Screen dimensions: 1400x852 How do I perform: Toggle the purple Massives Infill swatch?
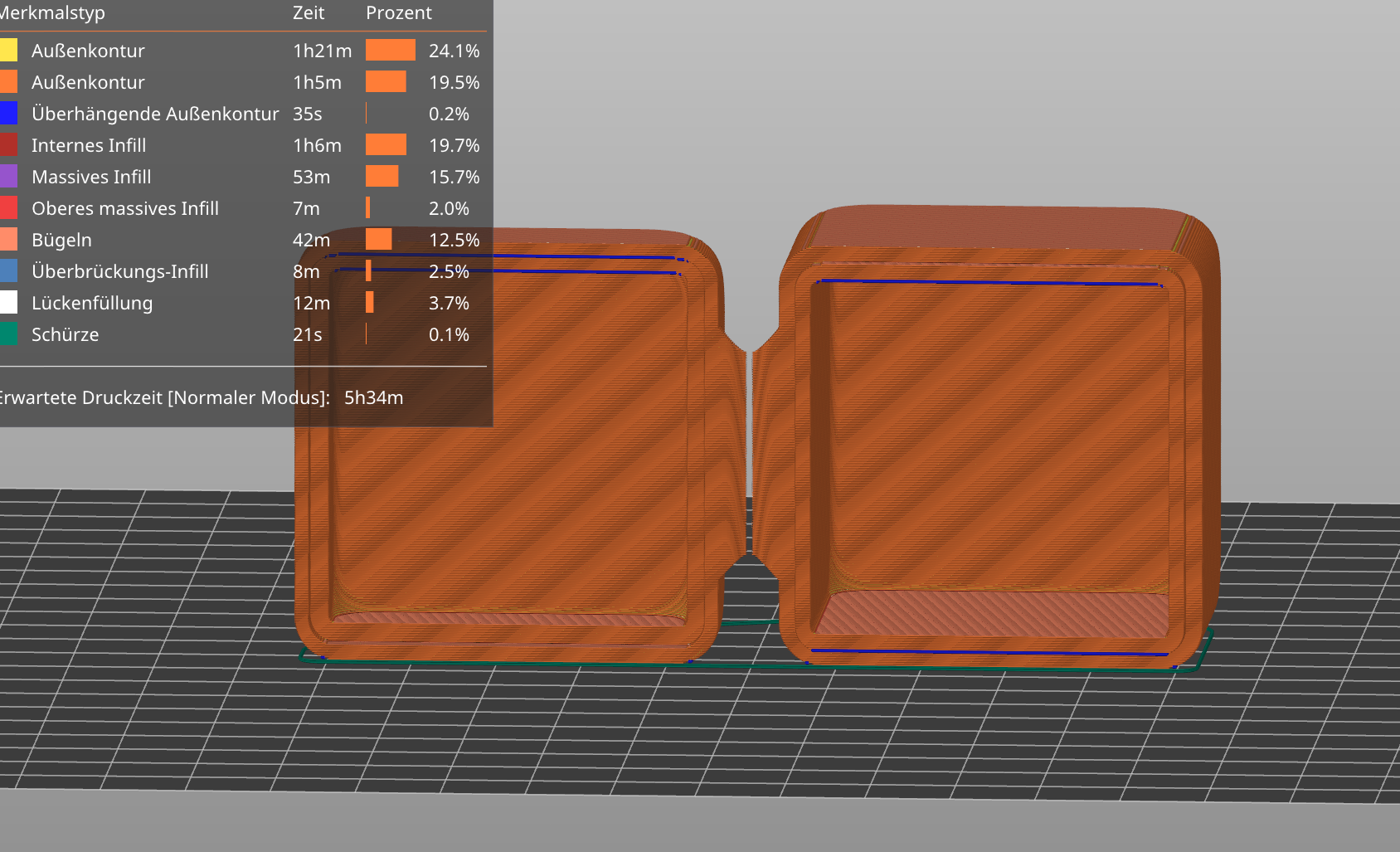point(10,176)
